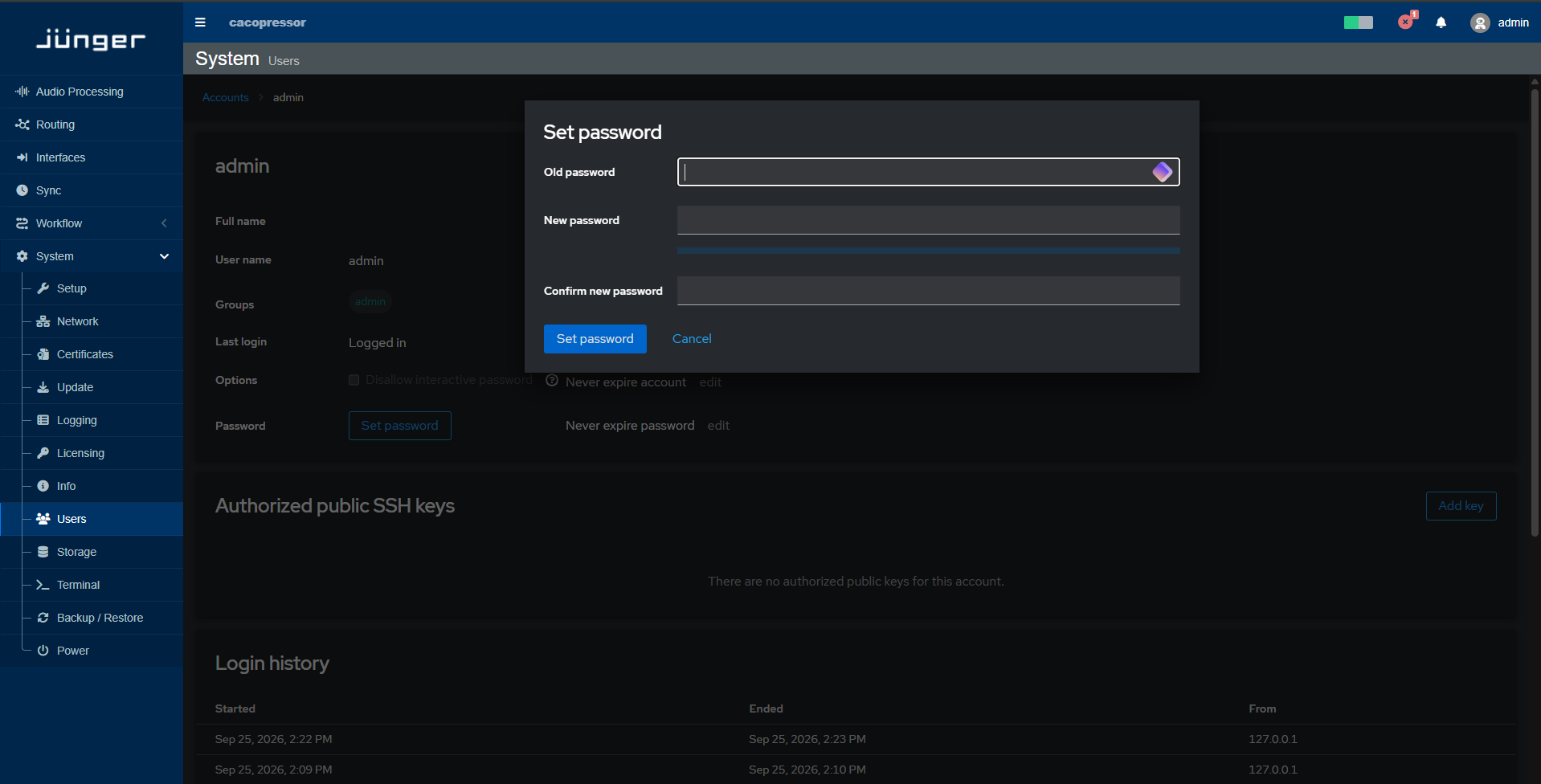Screen dimensions: 1541x784
Task: Focus the Old password field
Action: [x=928, y=172]
